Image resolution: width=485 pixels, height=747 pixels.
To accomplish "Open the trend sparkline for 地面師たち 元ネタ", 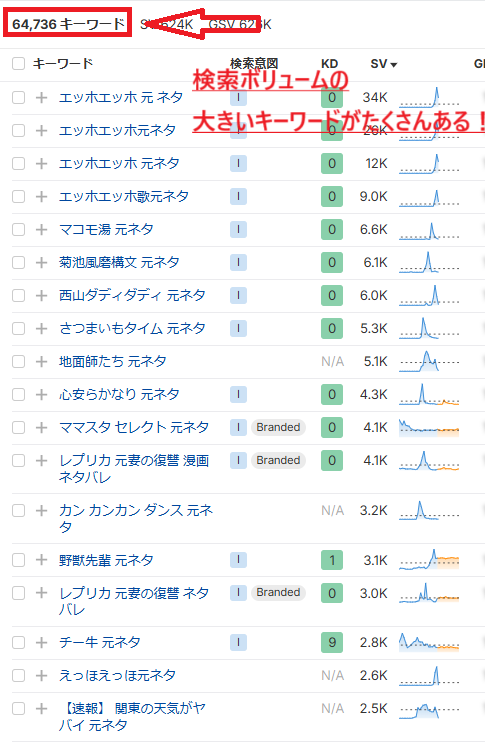I will (429, 362).
